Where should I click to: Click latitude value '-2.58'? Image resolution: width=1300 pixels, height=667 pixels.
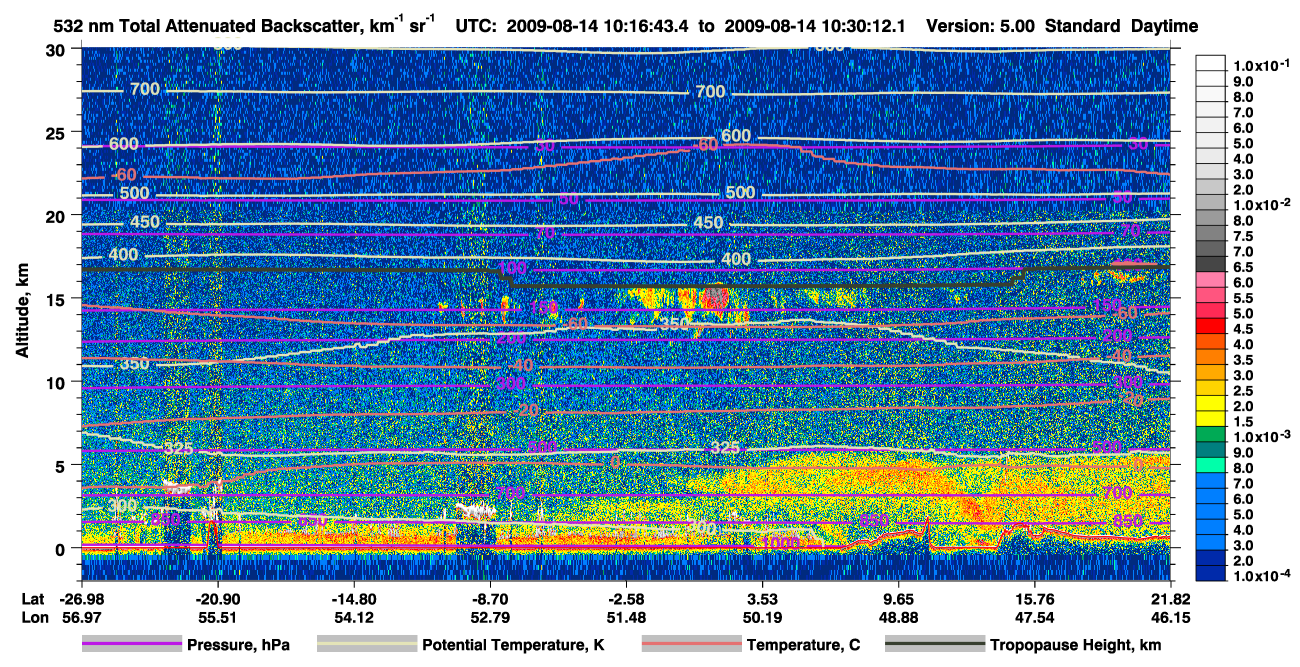(x=626, y=598)
